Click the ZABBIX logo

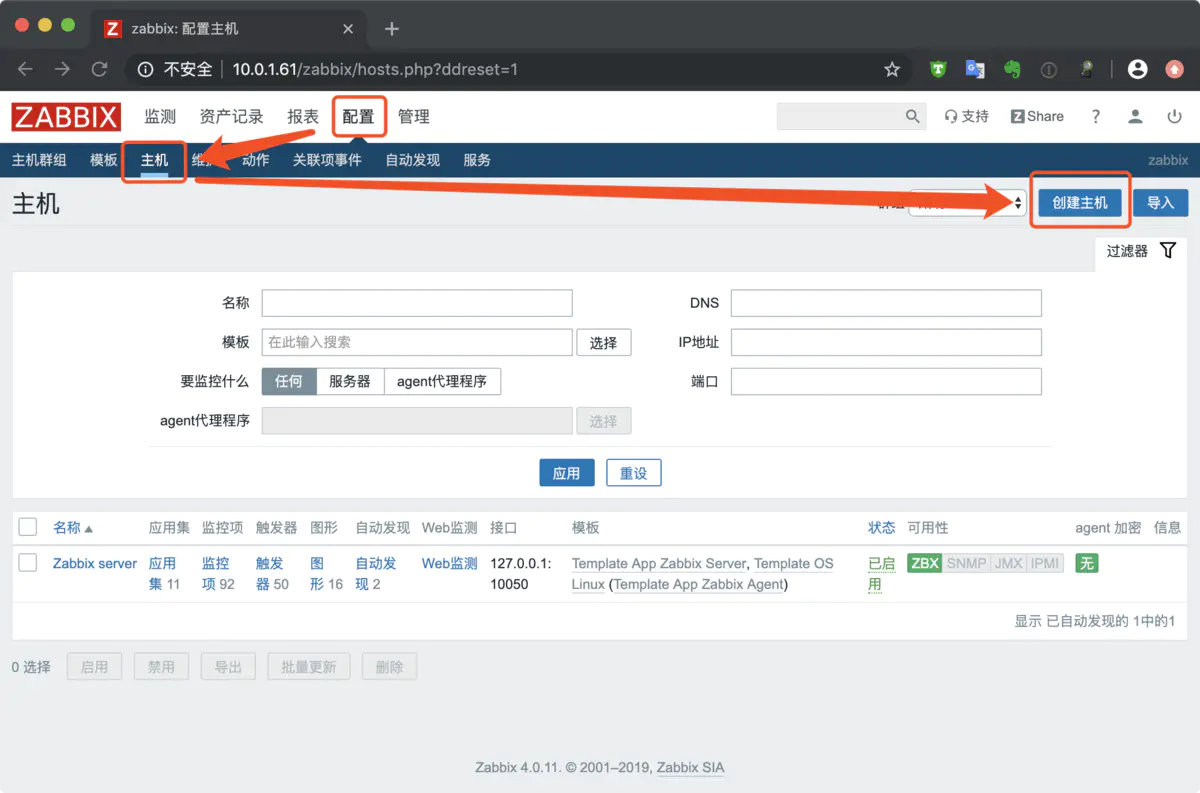click(x=66, y=116)
